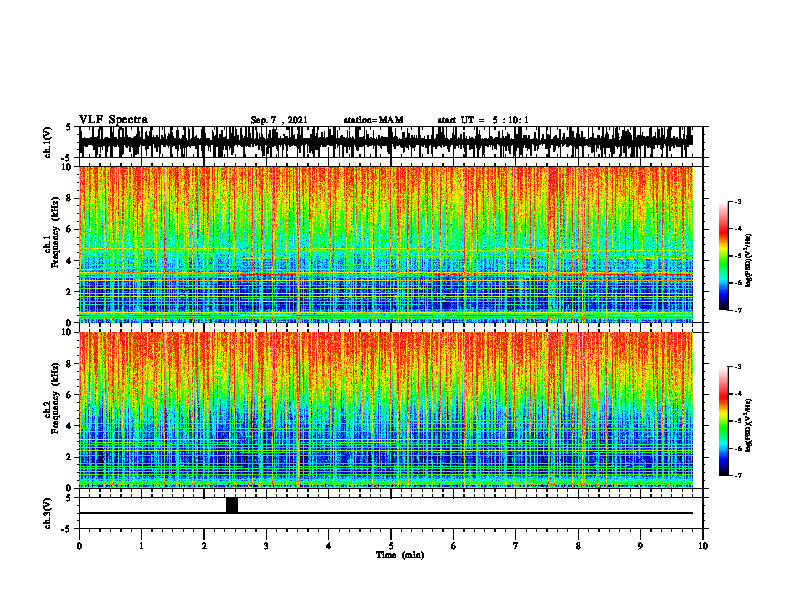The image size is (792, 612).
Task: Click time axis tick label "1"
Action: click(x=141, y=546)
